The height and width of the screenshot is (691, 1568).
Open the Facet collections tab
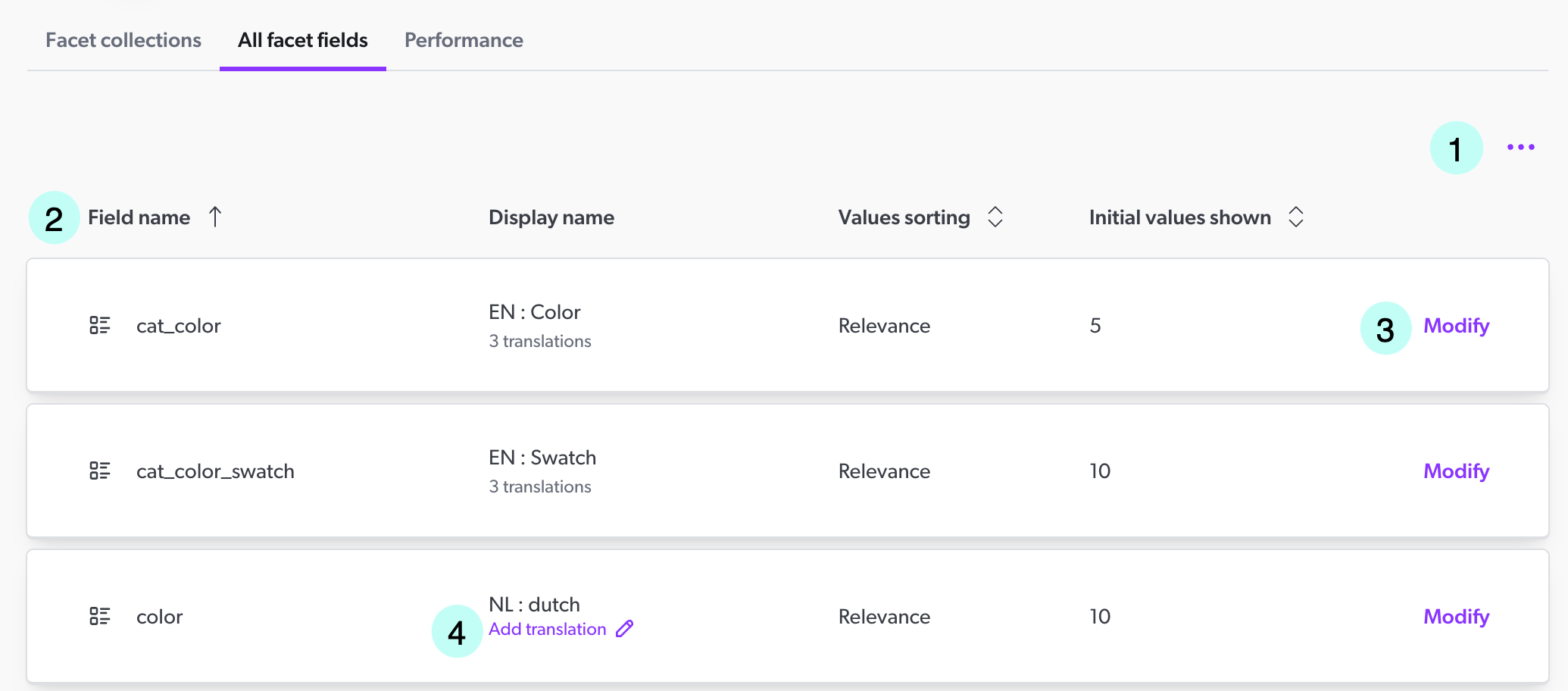(123, 39)
